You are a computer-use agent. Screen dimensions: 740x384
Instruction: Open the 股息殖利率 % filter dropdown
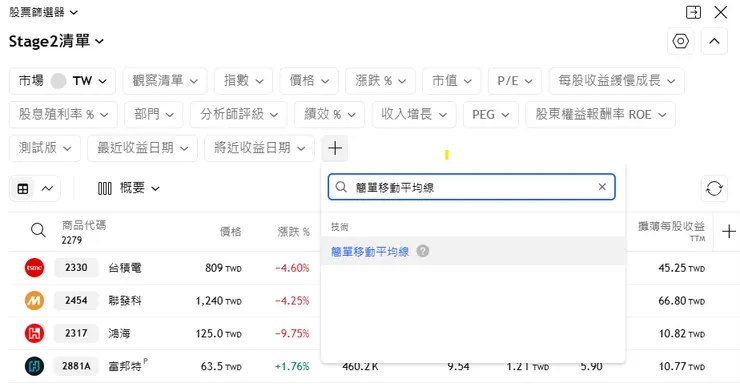click(x=63, y=115)
